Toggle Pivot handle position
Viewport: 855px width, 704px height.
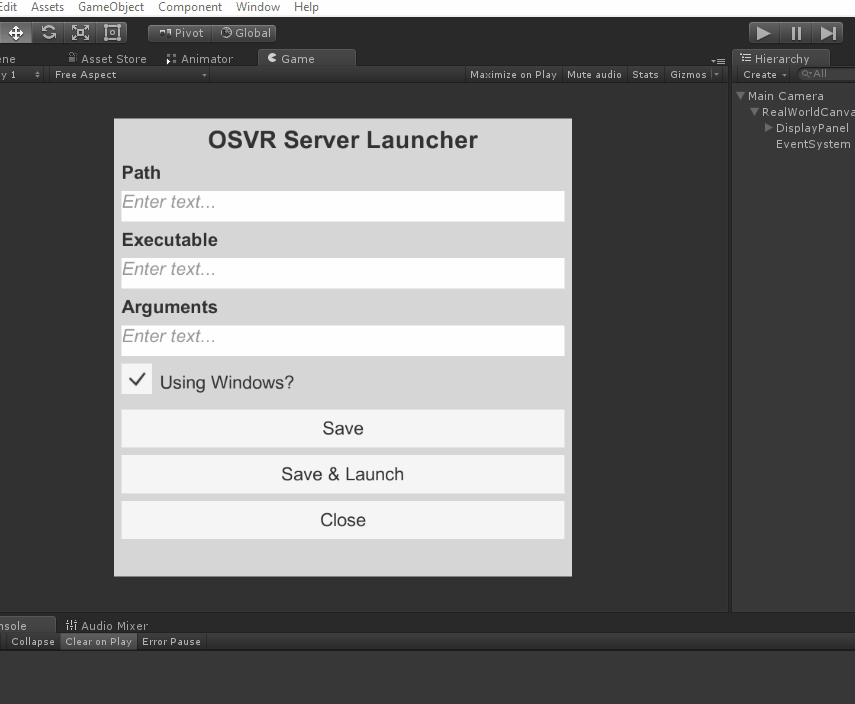(x=180, y=33)
